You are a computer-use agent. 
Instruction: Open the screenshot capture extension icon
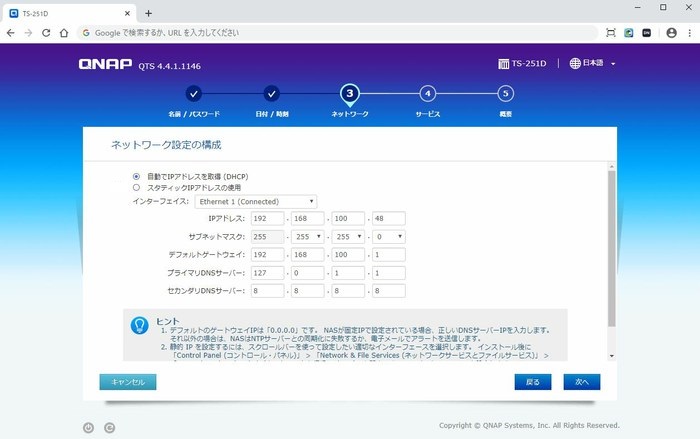point(611,33)
